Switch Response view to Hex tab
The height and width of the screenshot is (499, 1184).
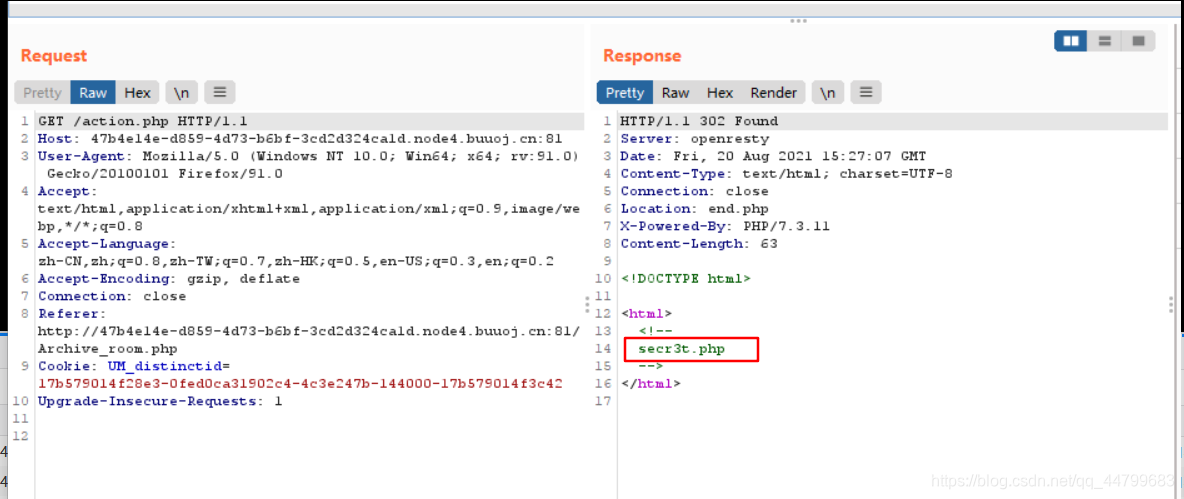click(720, 92)
